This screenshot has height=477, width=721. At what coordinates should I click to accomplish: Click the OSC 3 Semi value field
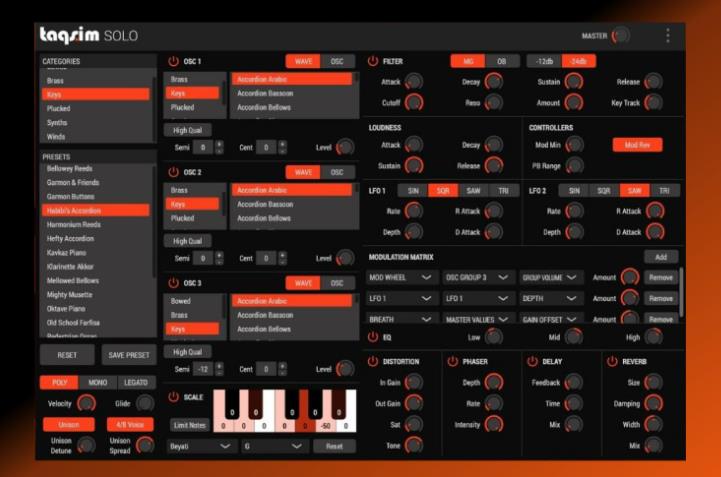203,369
